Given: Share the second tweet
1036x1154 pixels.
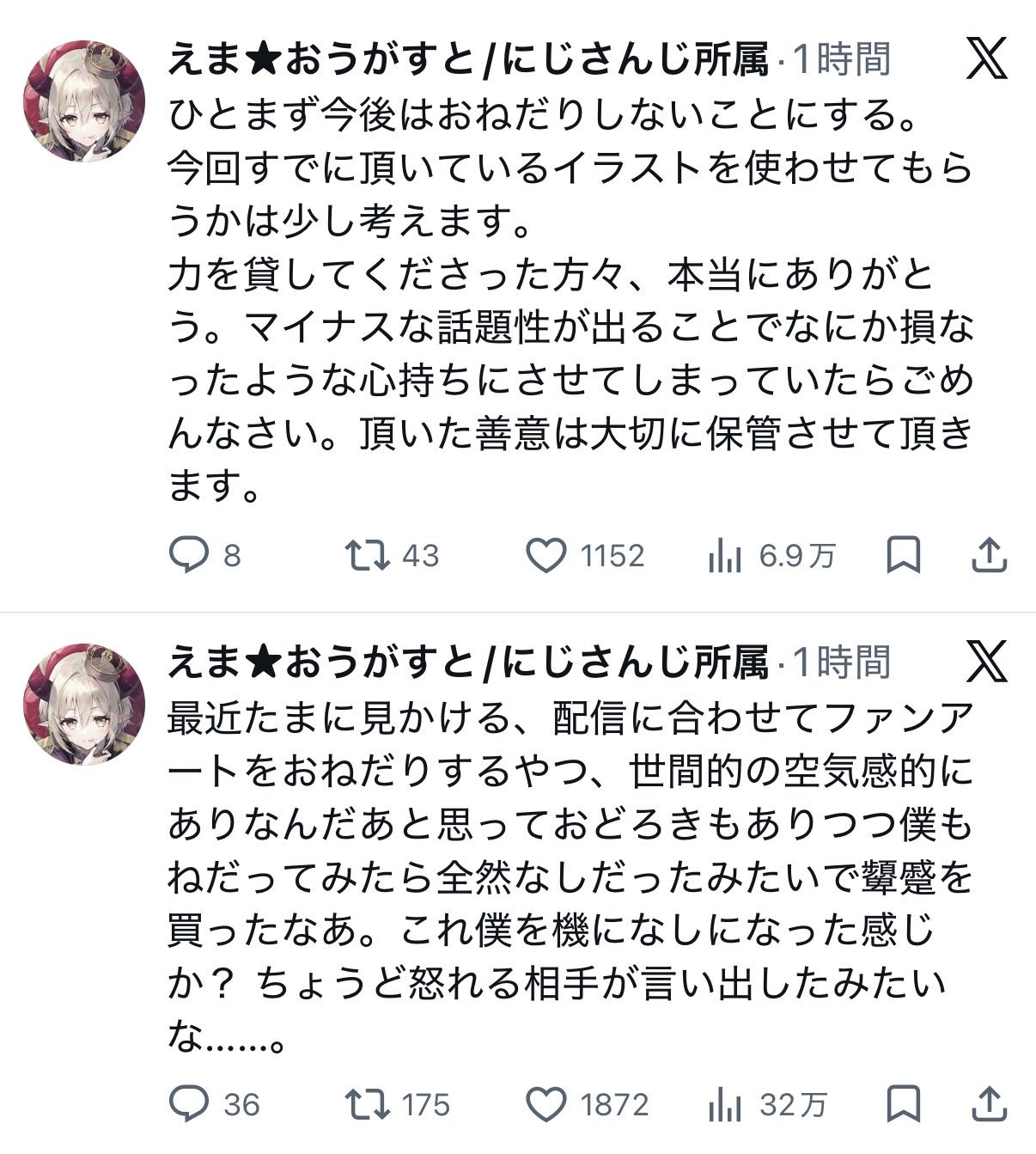Looking at the screenshot, I should pyautogui.click(x=989, y=1103).
